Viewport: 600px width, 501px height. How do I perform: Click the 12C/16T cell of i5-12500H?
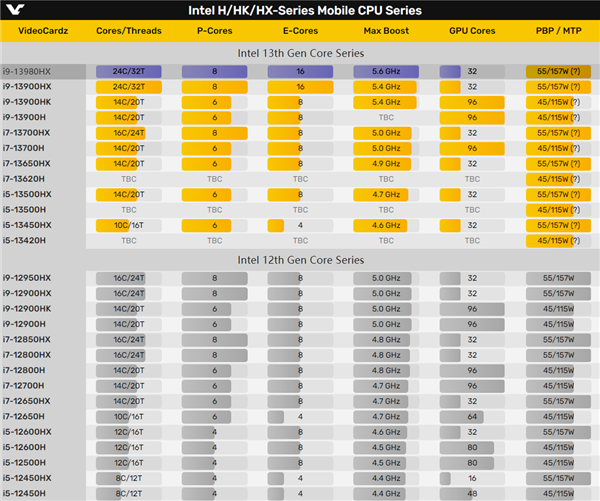(x=129, y=463)
